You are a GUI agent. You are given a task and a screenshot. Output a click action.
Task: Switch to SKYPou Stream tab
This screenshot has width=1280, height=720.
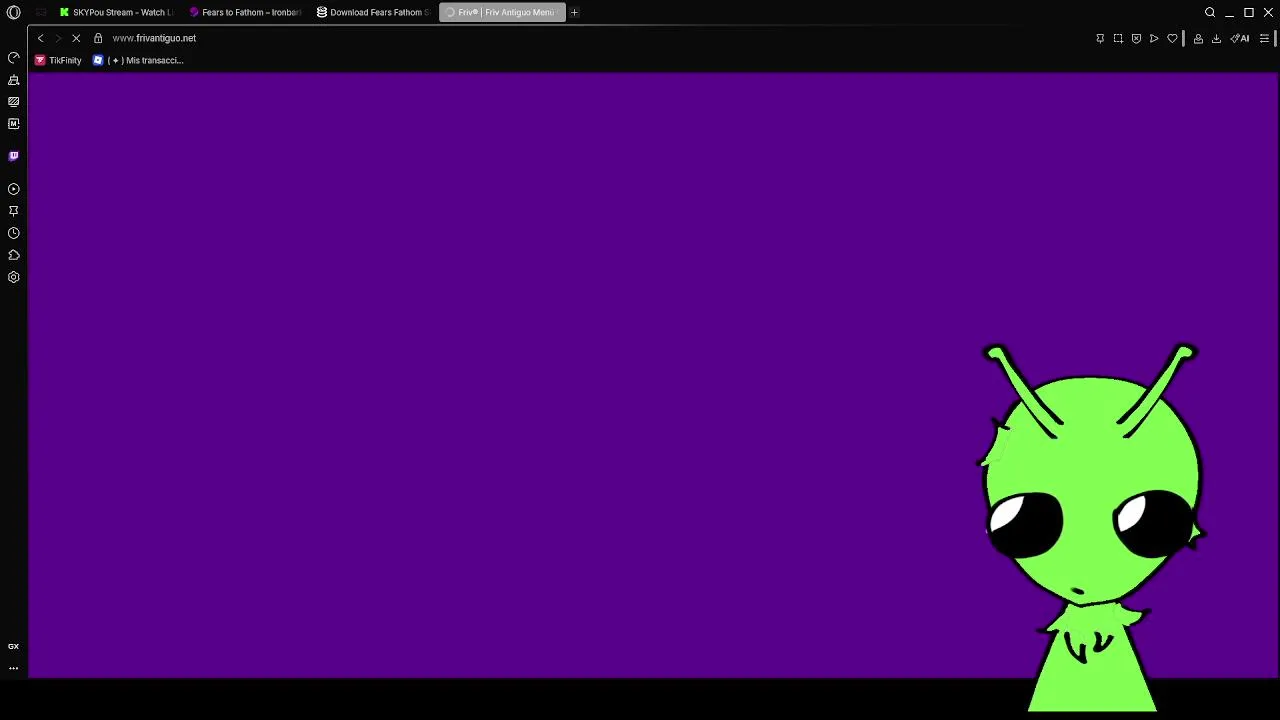(116, 12)
